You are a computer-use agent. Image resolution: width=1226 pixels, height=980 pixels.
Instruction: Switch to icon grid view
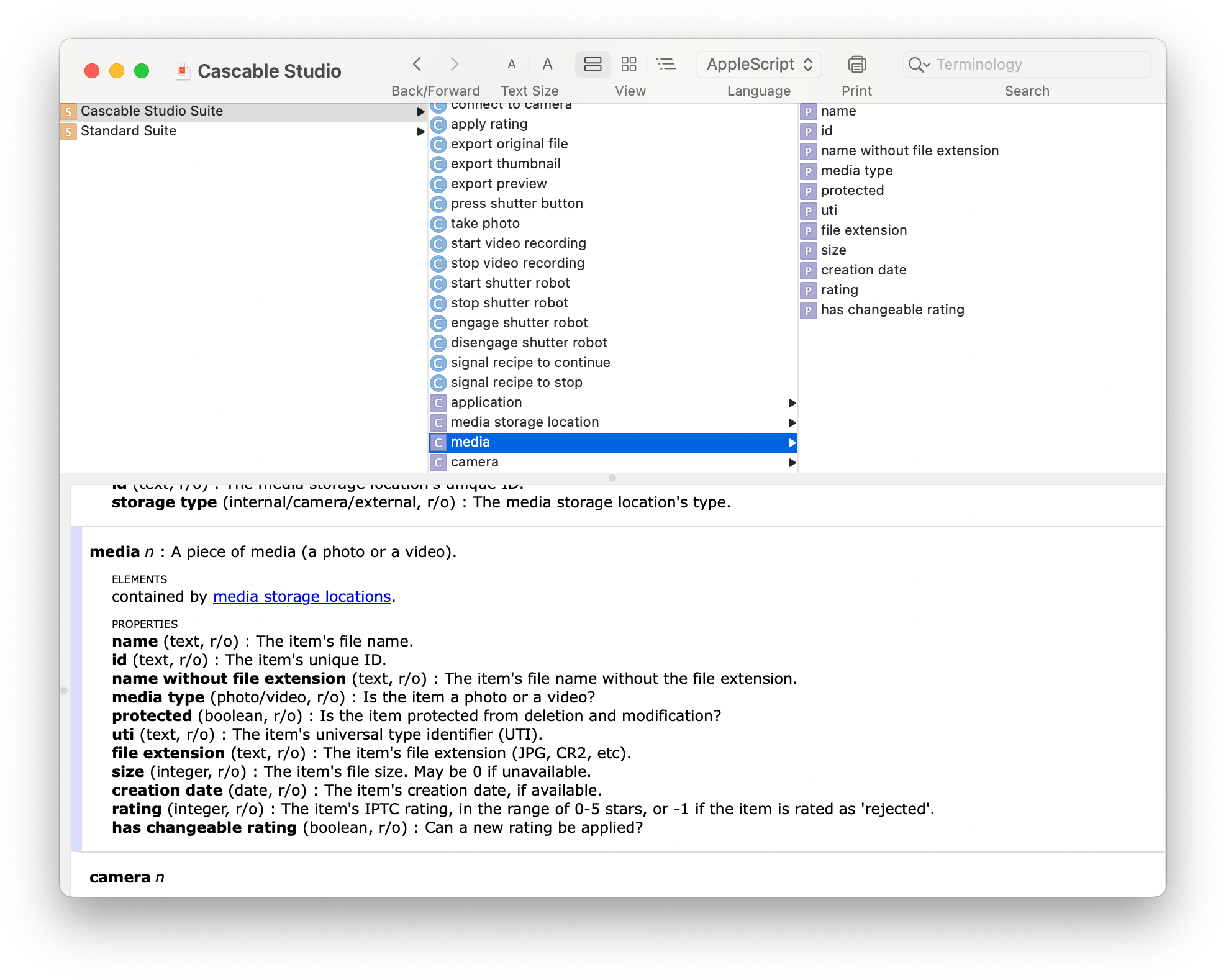629,64
